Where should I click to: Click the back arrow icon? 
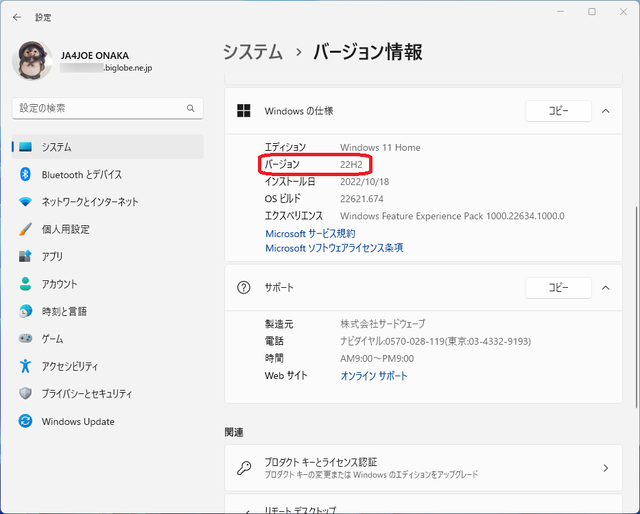pyautogui.click(x=17, y=17)
